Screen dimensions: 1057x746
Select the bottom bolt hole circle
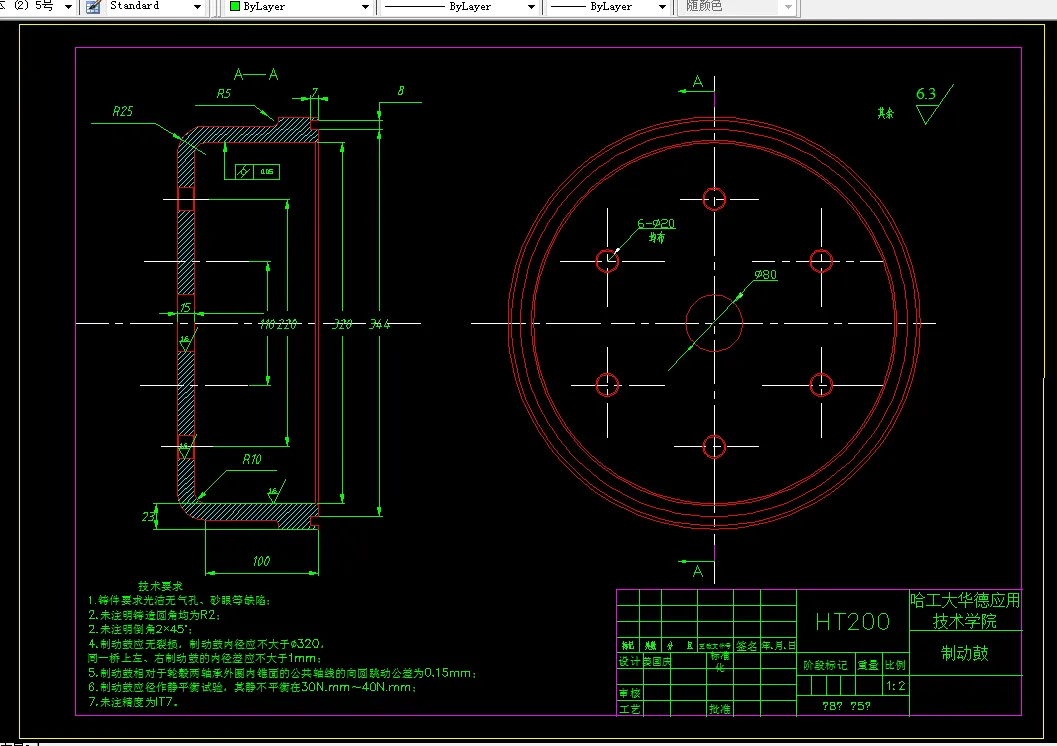tap(714, 446)
